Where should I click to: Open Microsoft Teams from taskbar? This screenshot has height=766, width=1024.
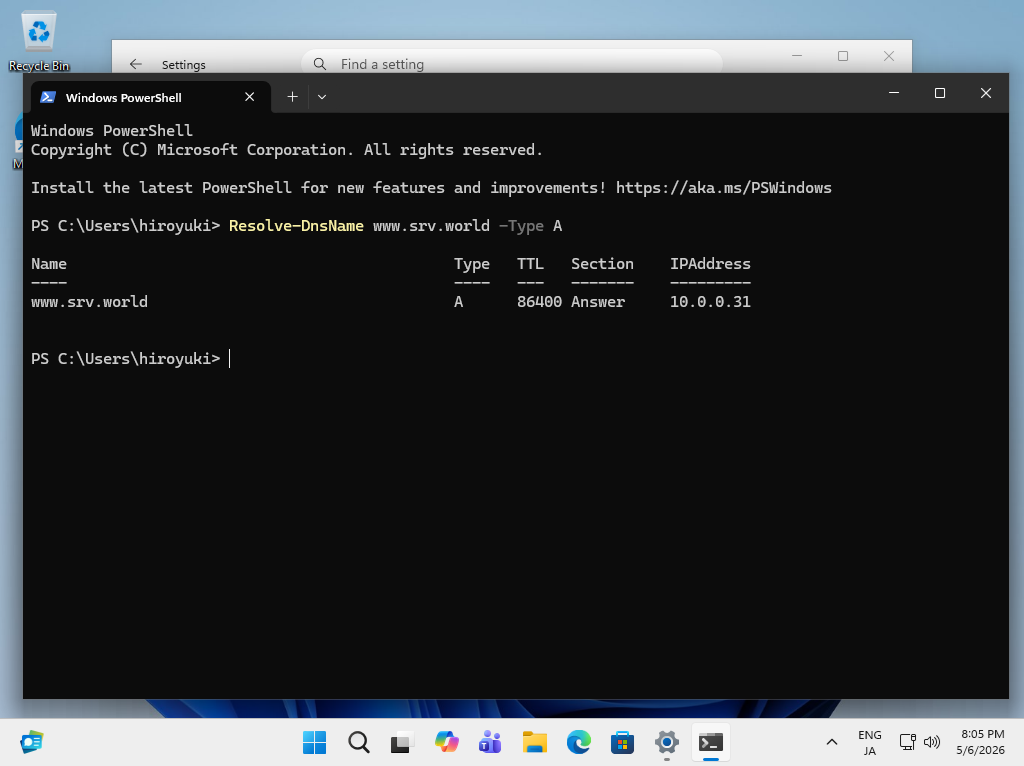490,742
